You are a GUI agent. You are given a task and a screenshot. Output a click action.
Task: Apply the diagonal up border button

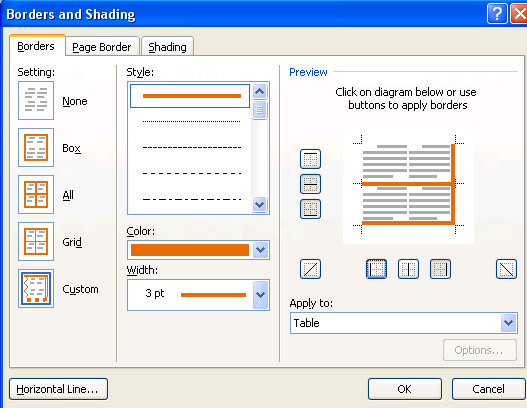310,269
